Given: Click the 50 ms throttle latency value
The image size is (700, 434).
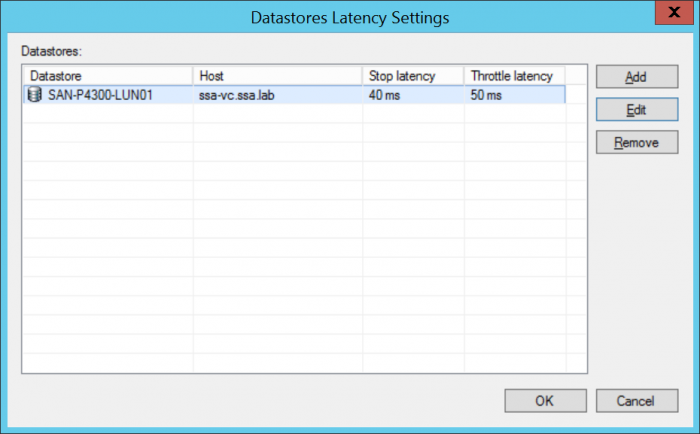Looking at the screenshot, I should coord(485,95).
